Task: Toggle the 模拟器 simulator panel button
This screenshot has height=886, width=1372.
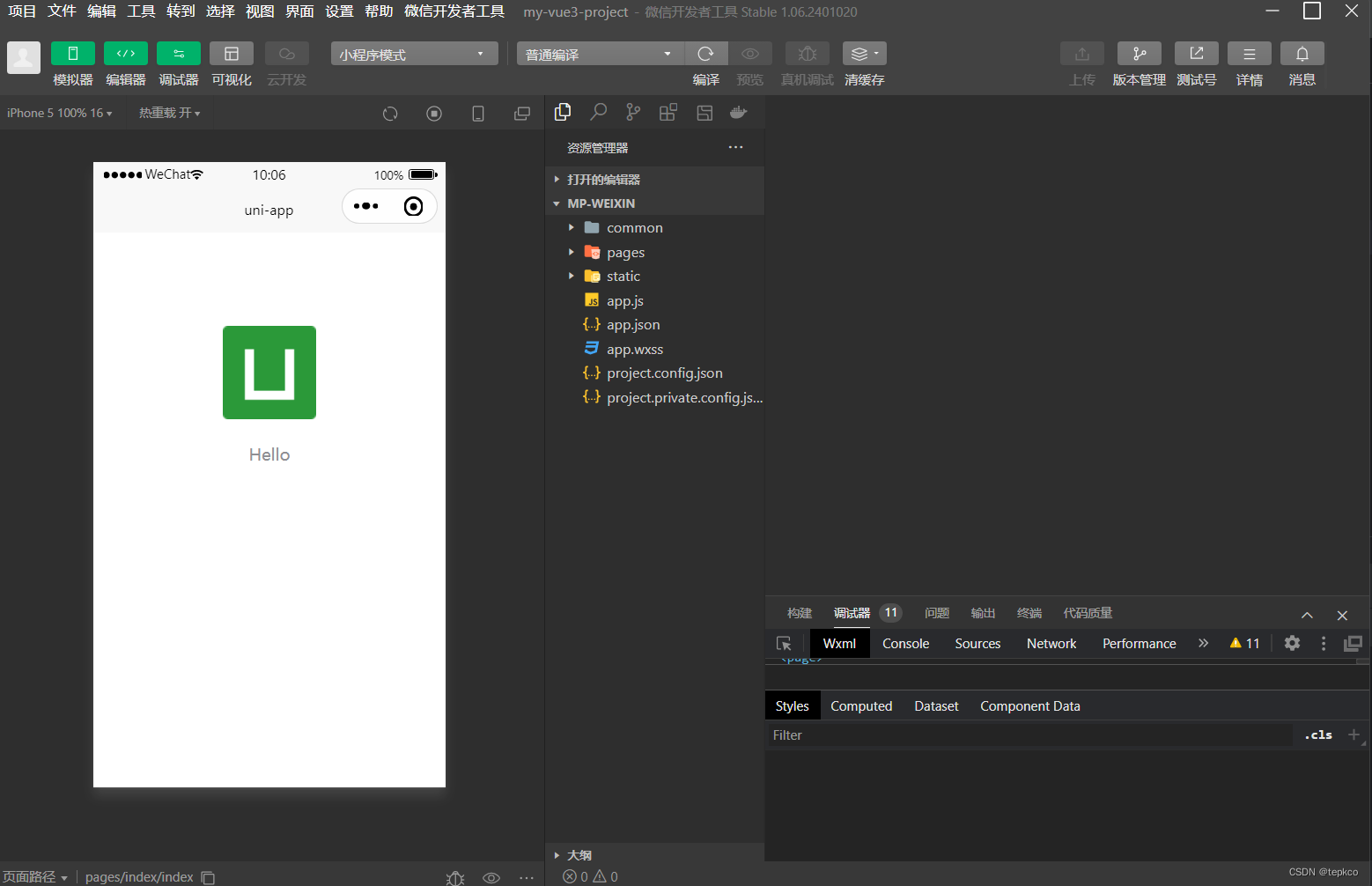Action: coord(73,54)
